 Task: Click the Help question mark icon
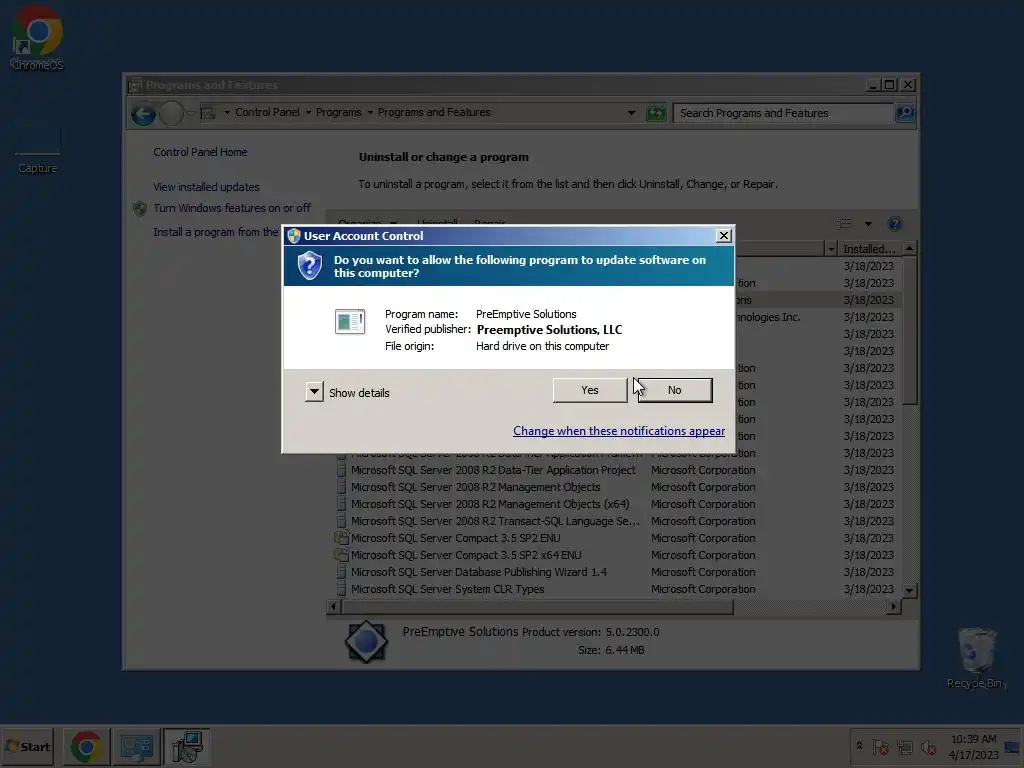[x=895, y=224]
